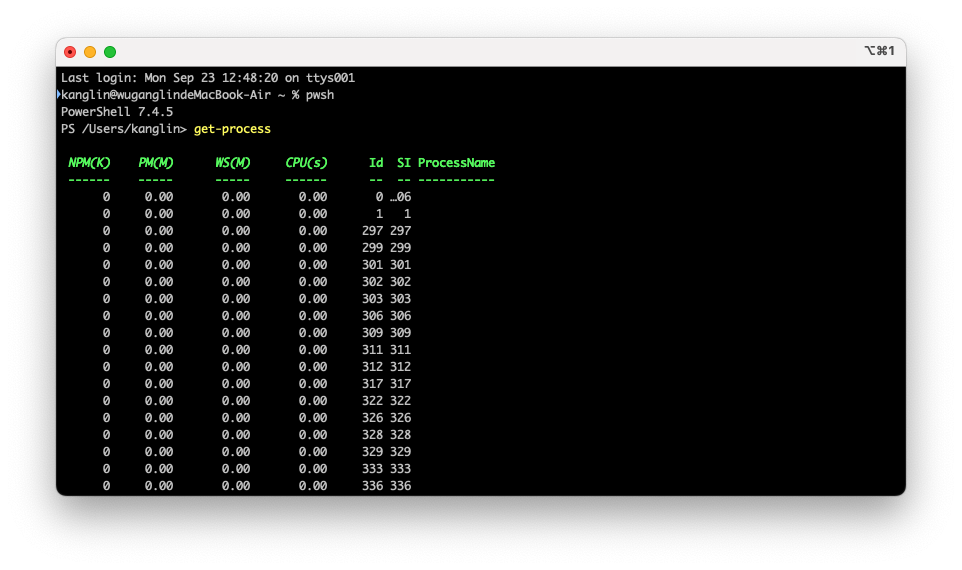Click Id column value 306
This screenshot has width=962, height=570.
tap(372, 316)
